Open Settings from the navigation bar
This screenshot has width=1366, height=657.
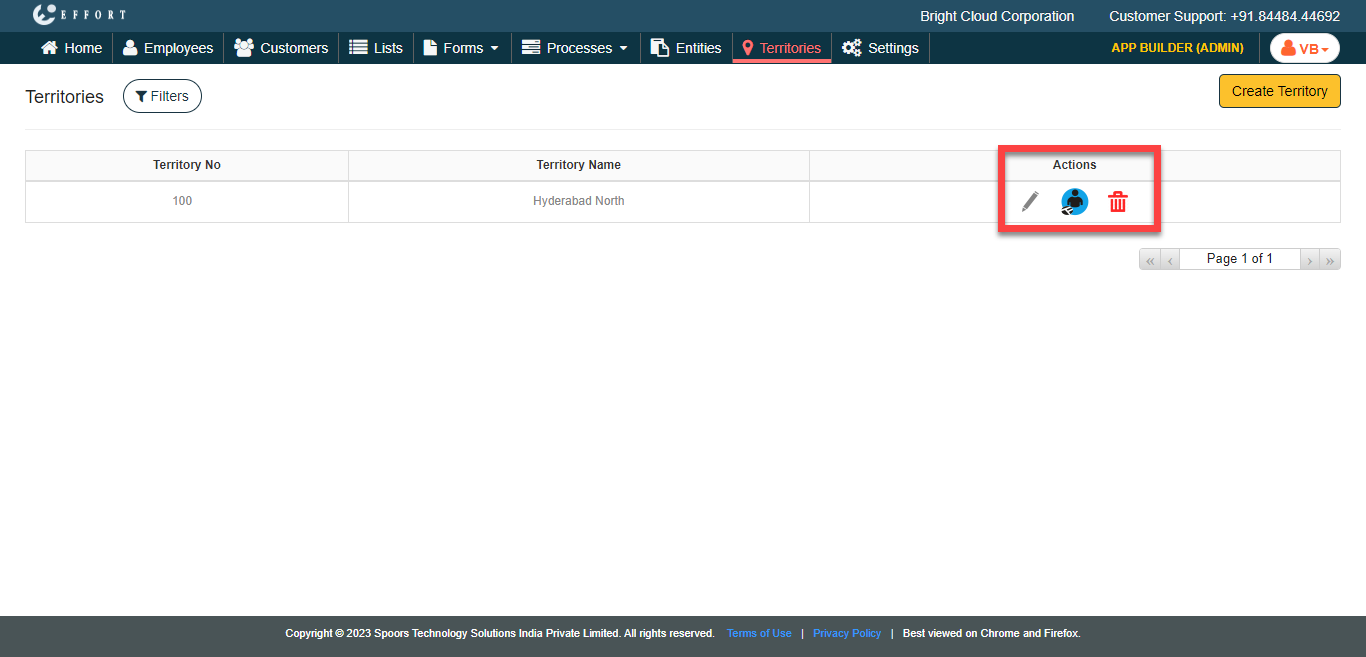[880, 48]
